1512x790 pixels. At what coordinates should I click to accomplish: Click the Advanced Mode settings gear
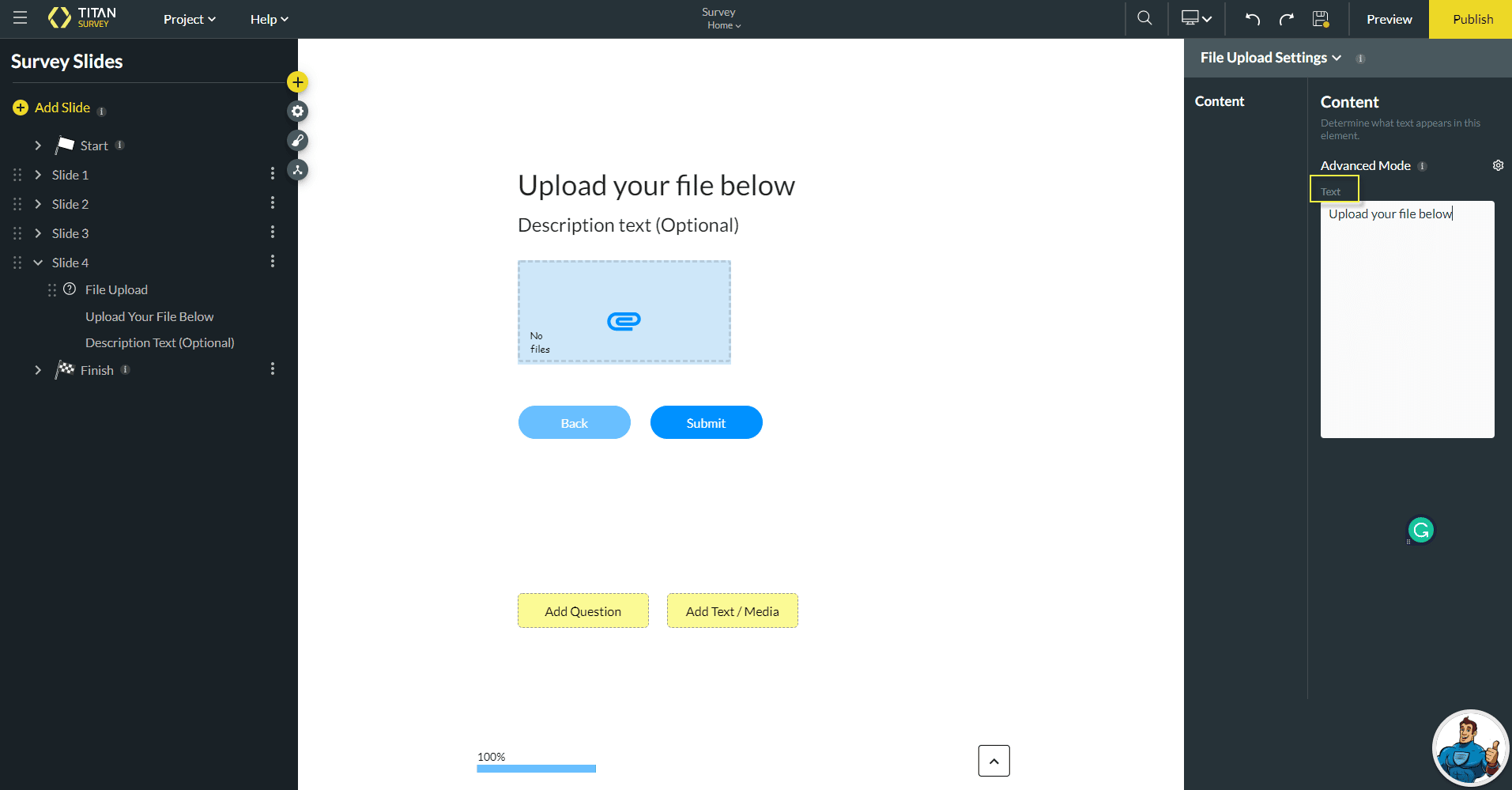[x=1499, y=165]
